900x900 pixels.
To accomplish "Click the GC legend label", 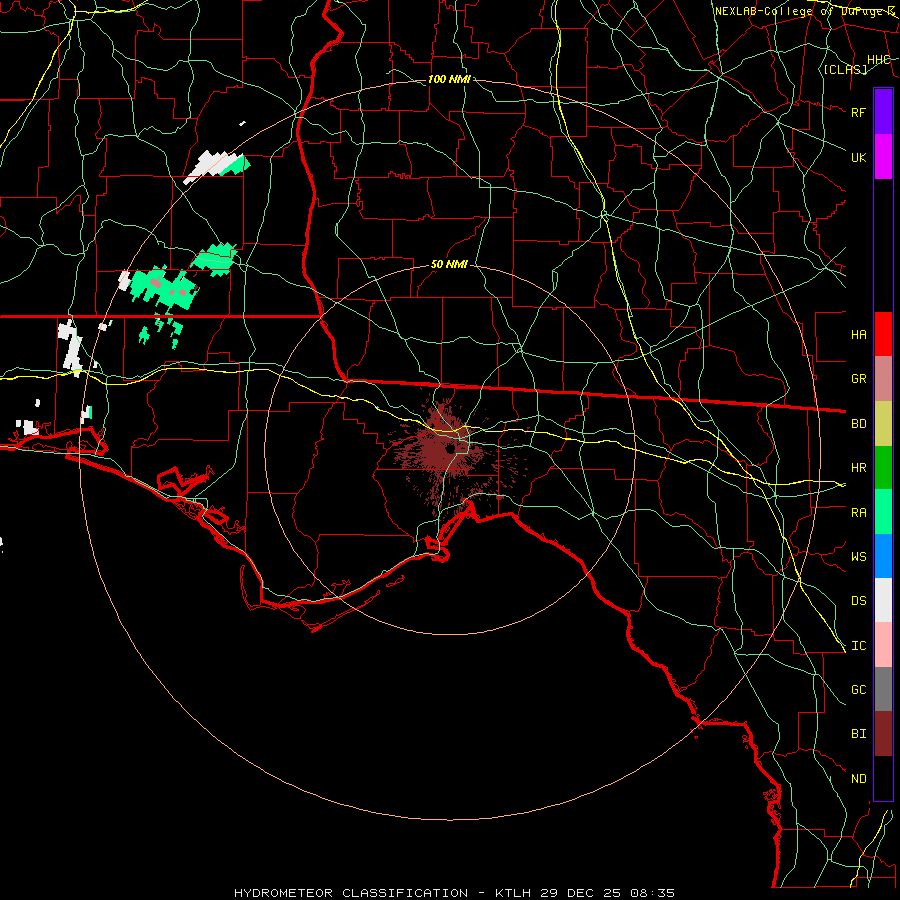I will point(858,690).
